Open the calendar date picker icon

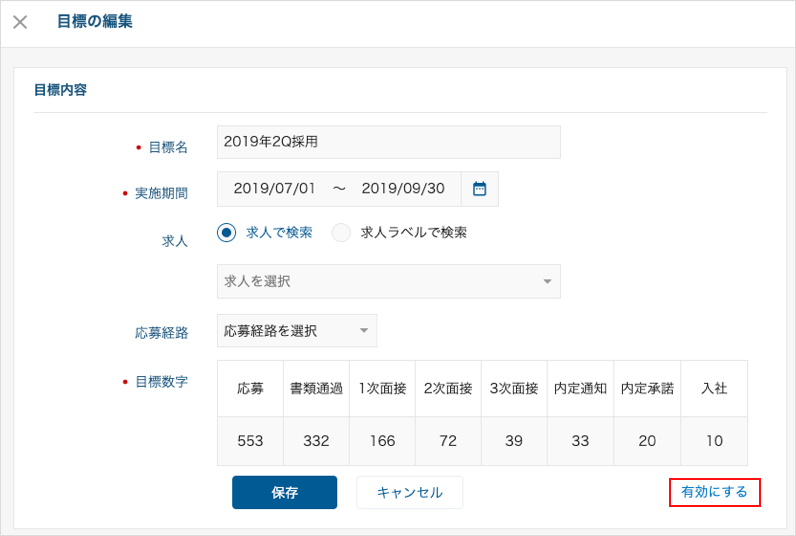(x=480, y=189)
